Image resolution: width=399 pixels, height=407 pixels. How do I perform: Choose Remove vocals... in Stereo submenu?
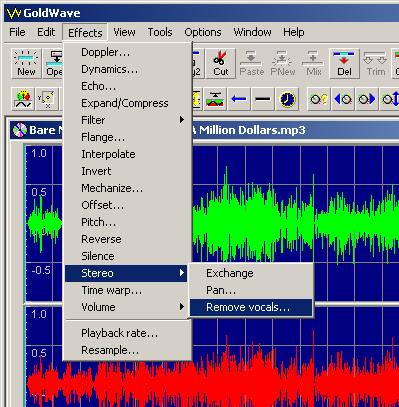tap(251, 307)
